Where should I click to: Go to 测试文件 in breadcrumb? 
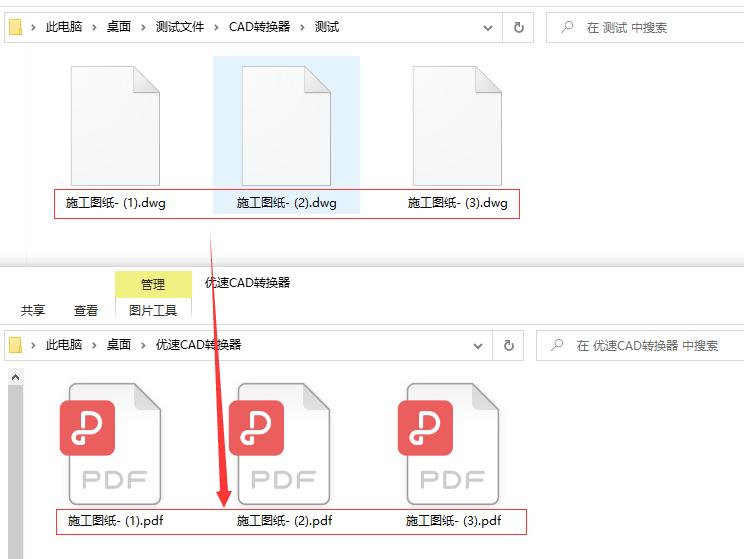pyautogui.click(x=180, y=27)
